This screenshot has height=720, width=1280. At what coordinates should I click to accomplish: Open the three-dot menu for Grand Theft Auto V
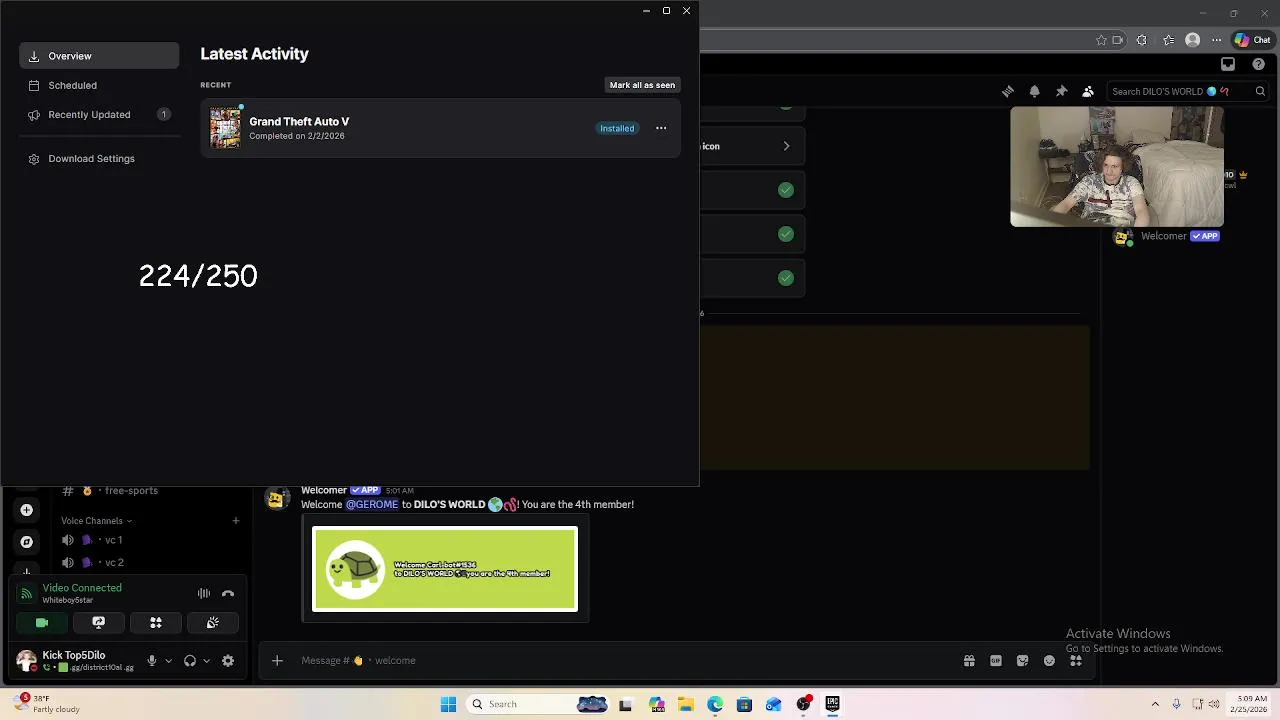point(661,128)
